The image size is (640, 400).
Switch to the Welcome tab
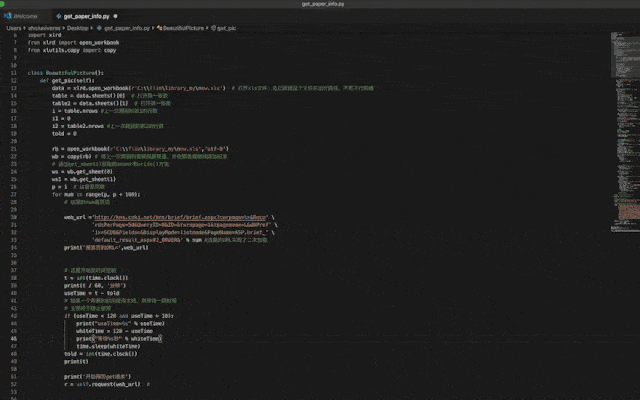pyautogui.click(x=25, y=16)
